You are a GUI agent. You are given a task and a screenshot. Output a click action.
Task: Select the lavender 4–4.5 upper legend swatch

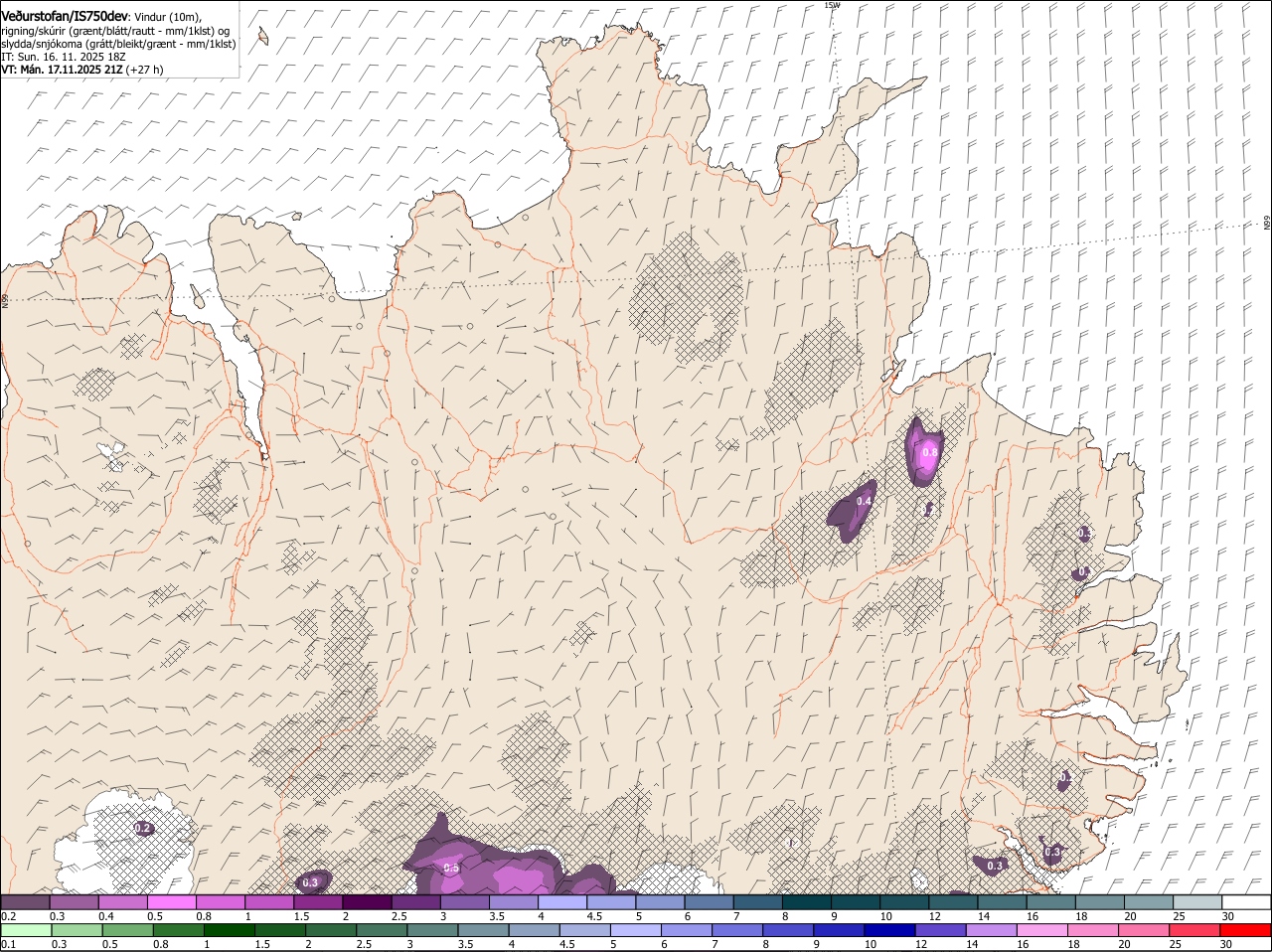pyautogui.click(x=562, y=902)
